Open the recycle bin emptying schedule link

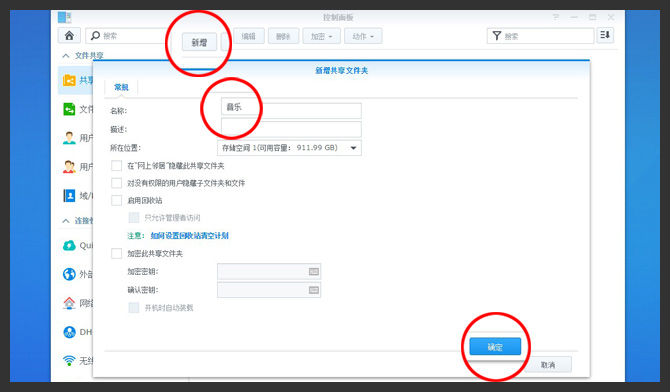pyautogui.click(x=189, y=236)
